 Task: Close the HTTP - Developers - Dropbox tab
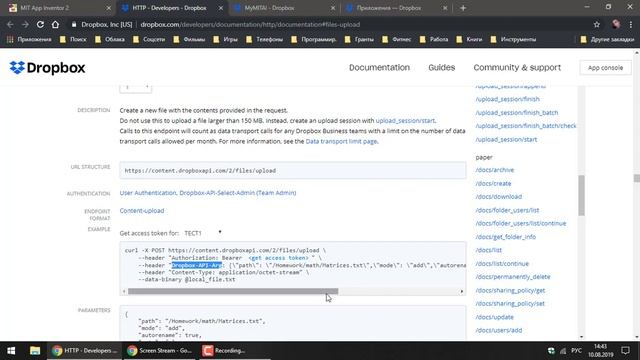221,8
